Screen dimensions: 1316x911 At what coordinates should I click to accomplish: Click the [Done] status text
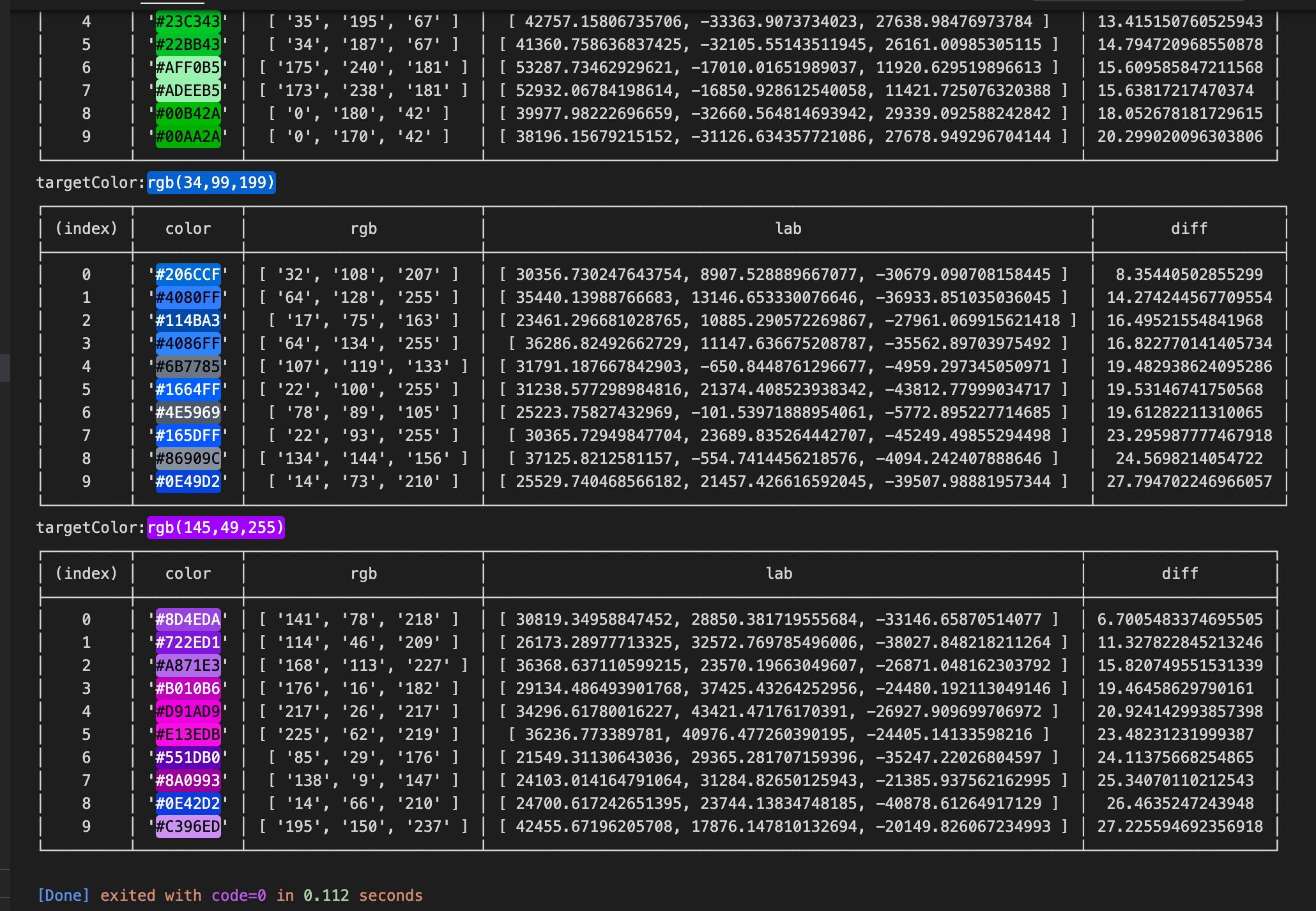[x=63, y=896]
